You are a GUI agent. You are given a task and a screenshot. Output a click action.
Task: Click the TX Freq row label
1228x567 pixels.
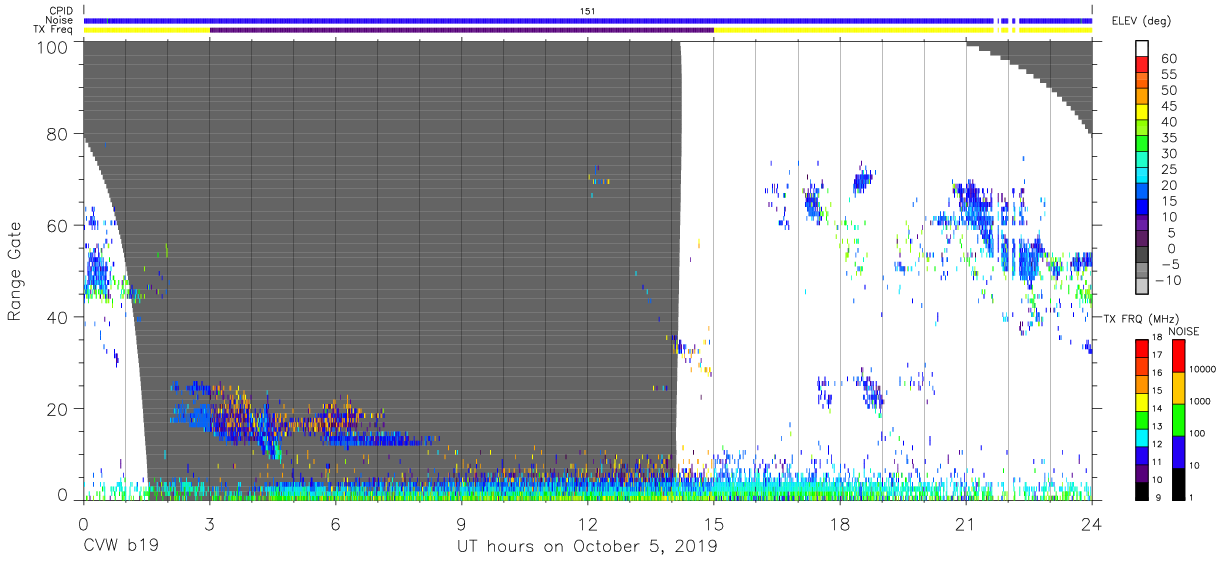click(x=55, y=30)
